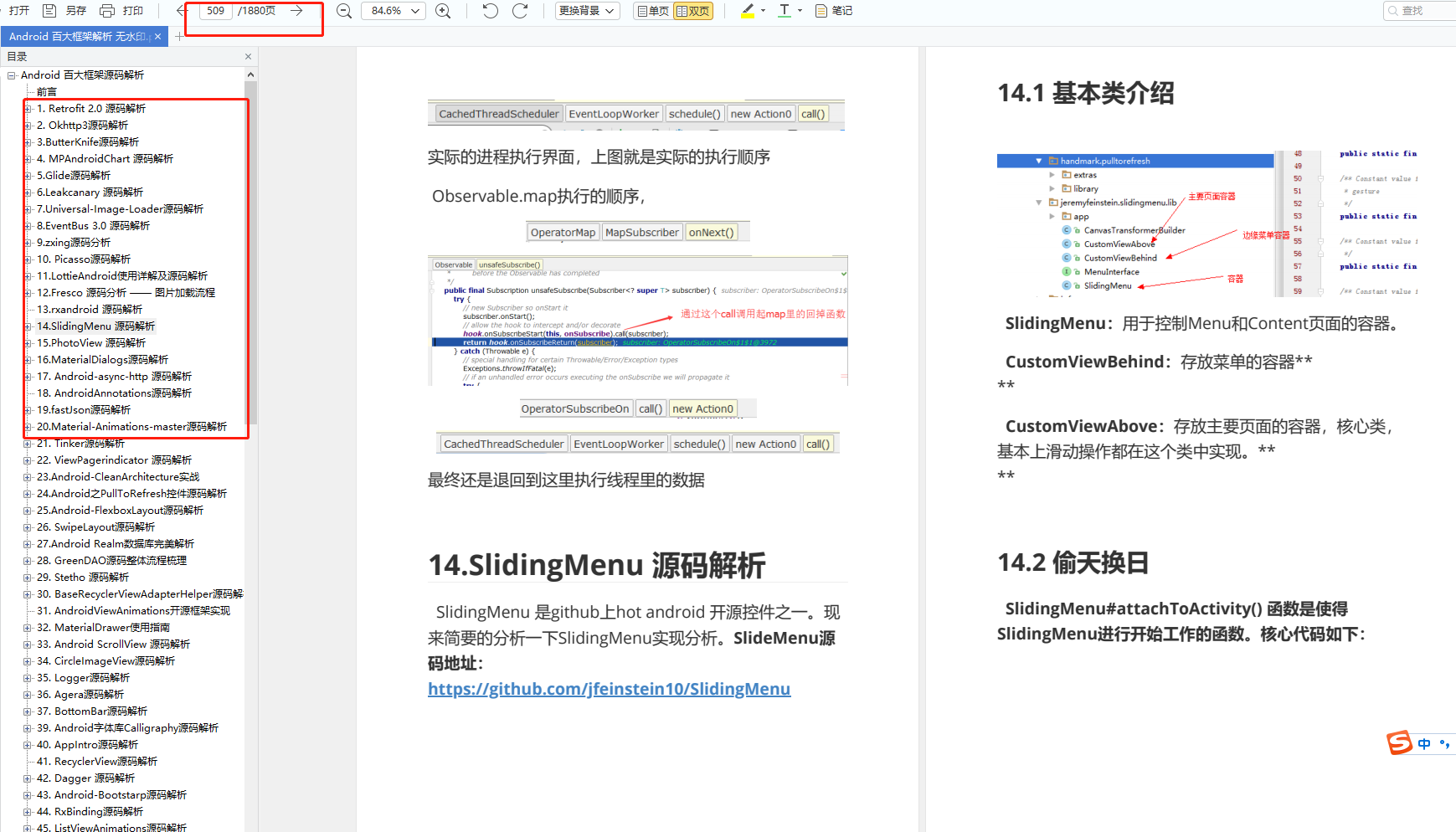Collapse the Android 百大框架源码解析 root node

pos(12,75)
